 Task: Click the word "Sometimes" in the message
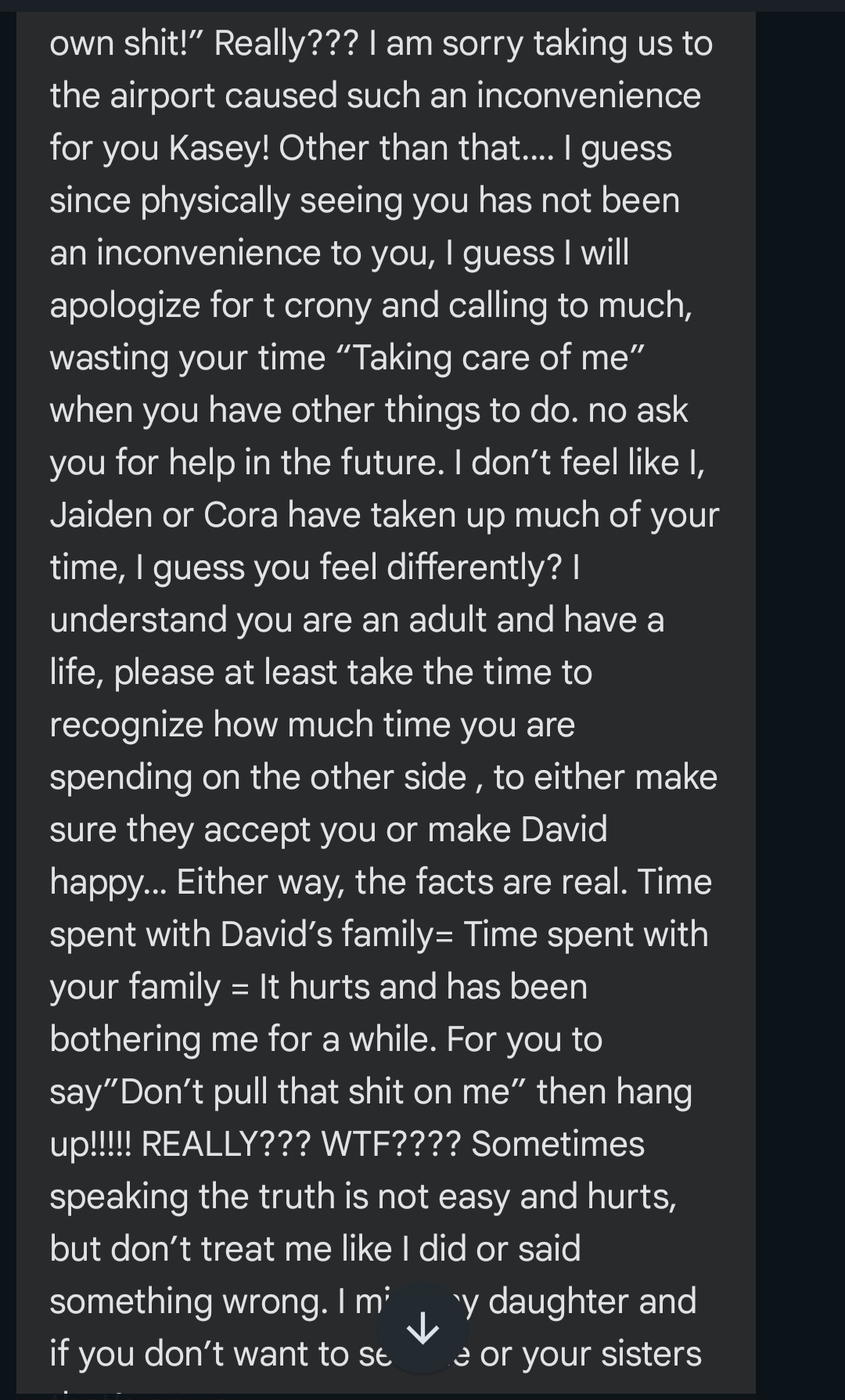coord(558,1144)
